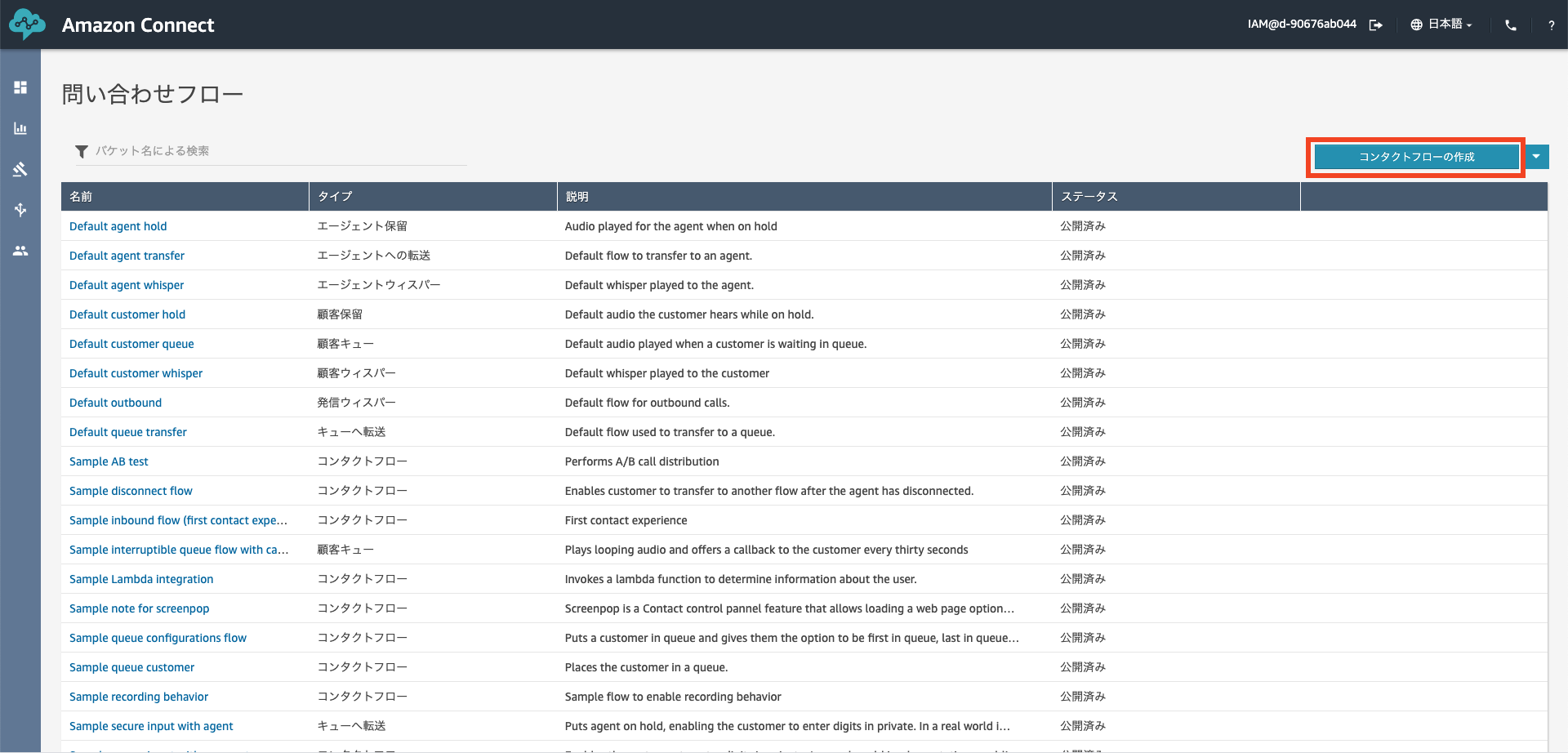Open the metrics bar chart sidebar icon
The height and width of the screenshot is (753, 1568).
click(20, 128)
